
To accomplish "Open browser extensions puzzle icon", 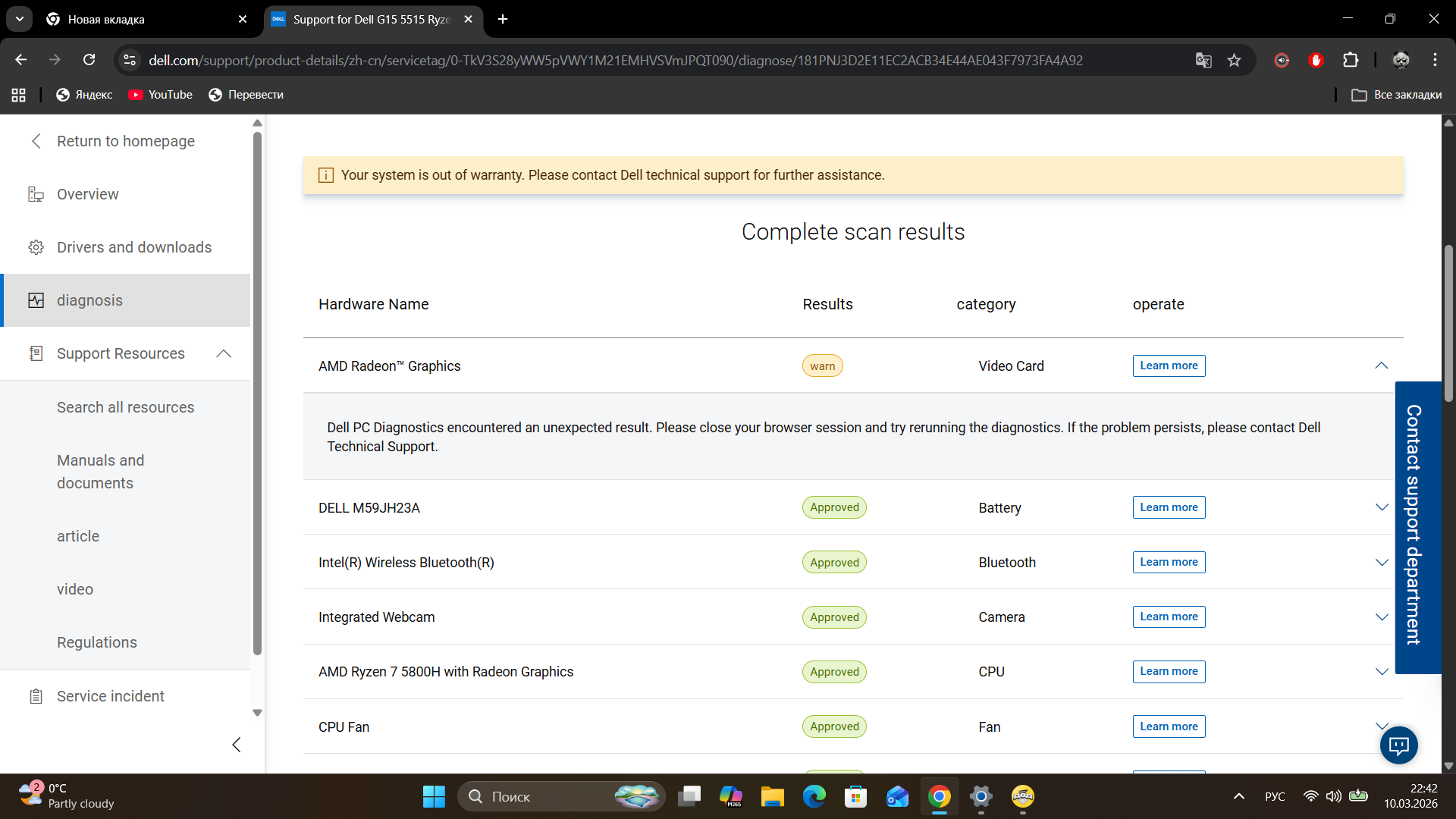I will coord(1351,60).
